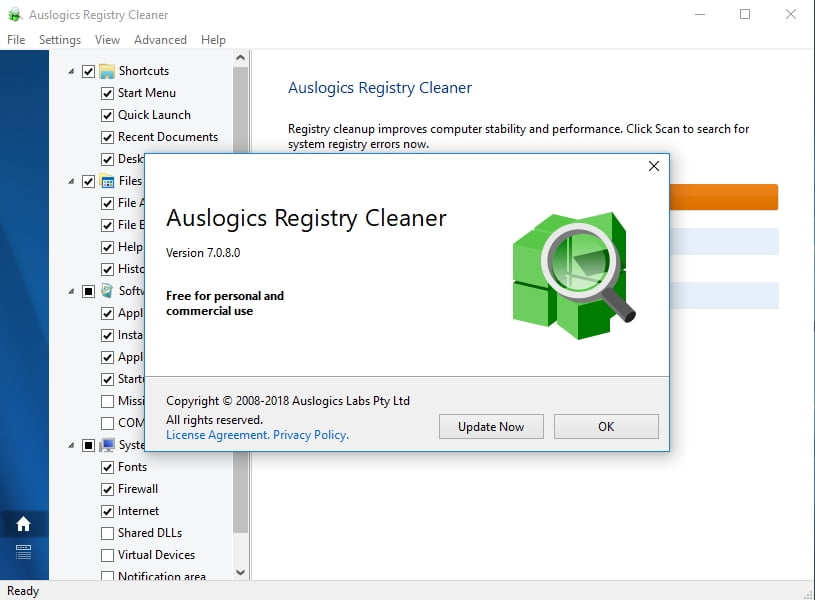Open the Help menu
This screenshot has height=600, width=815.
click(x=213, y=40)
